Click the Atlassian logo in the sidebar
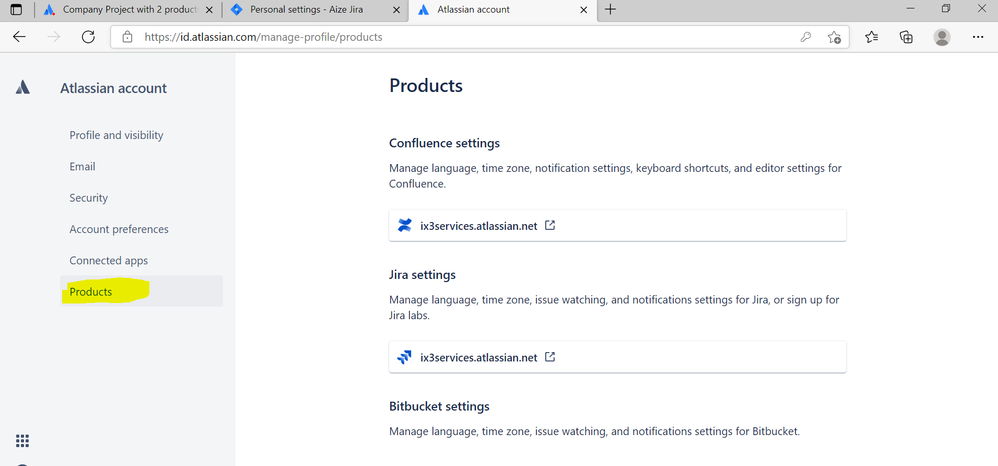This screenshot has height=466, width=998. [23, 87]
